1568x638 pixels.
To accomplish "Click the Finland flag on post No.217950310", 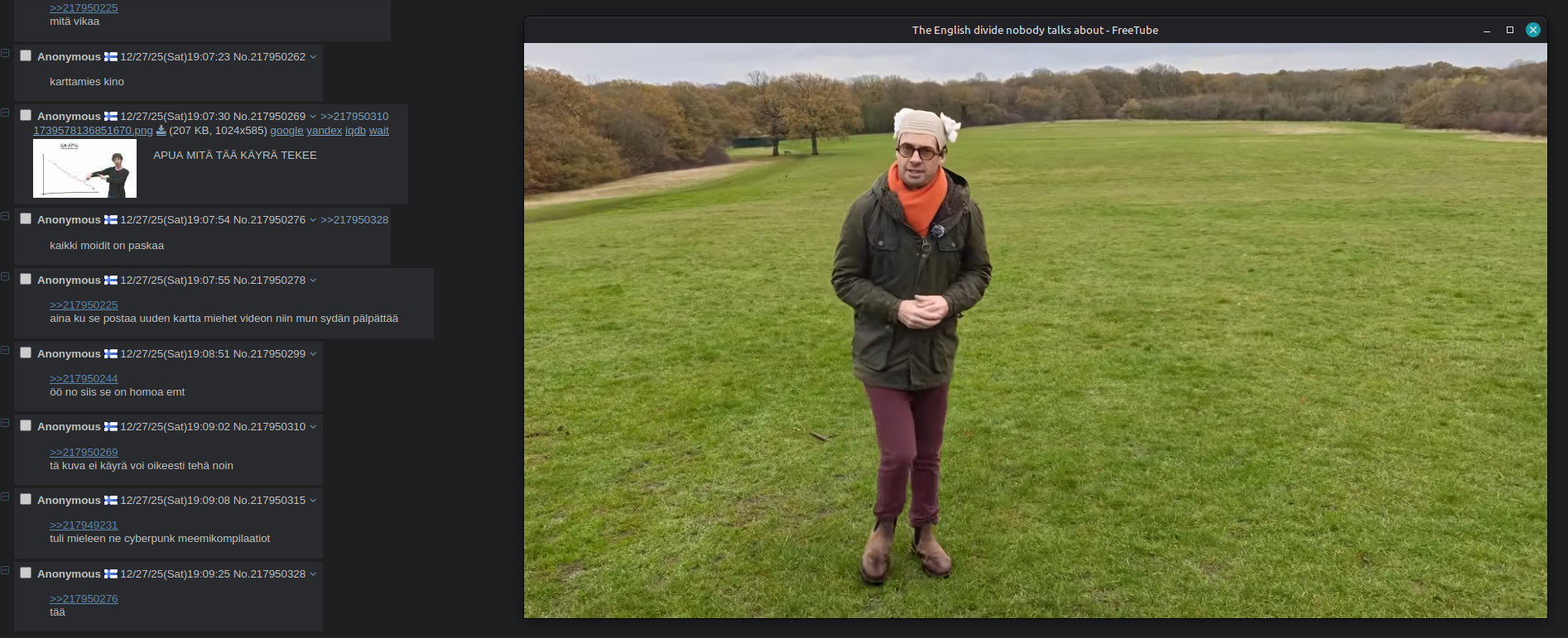I will (110, 426).
